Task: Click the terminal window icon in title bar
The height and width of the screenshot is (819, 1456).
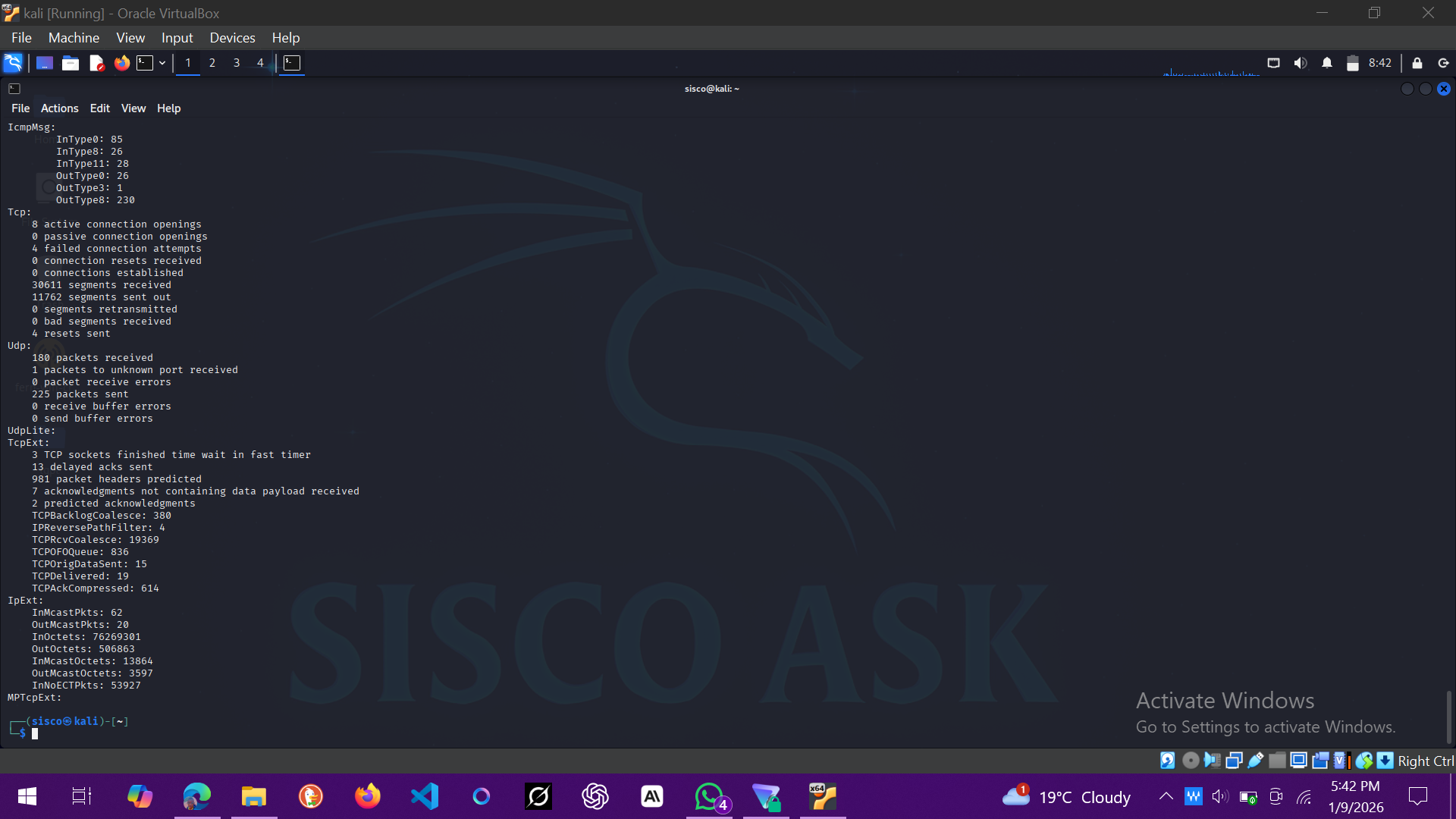Action: point(14,89)
